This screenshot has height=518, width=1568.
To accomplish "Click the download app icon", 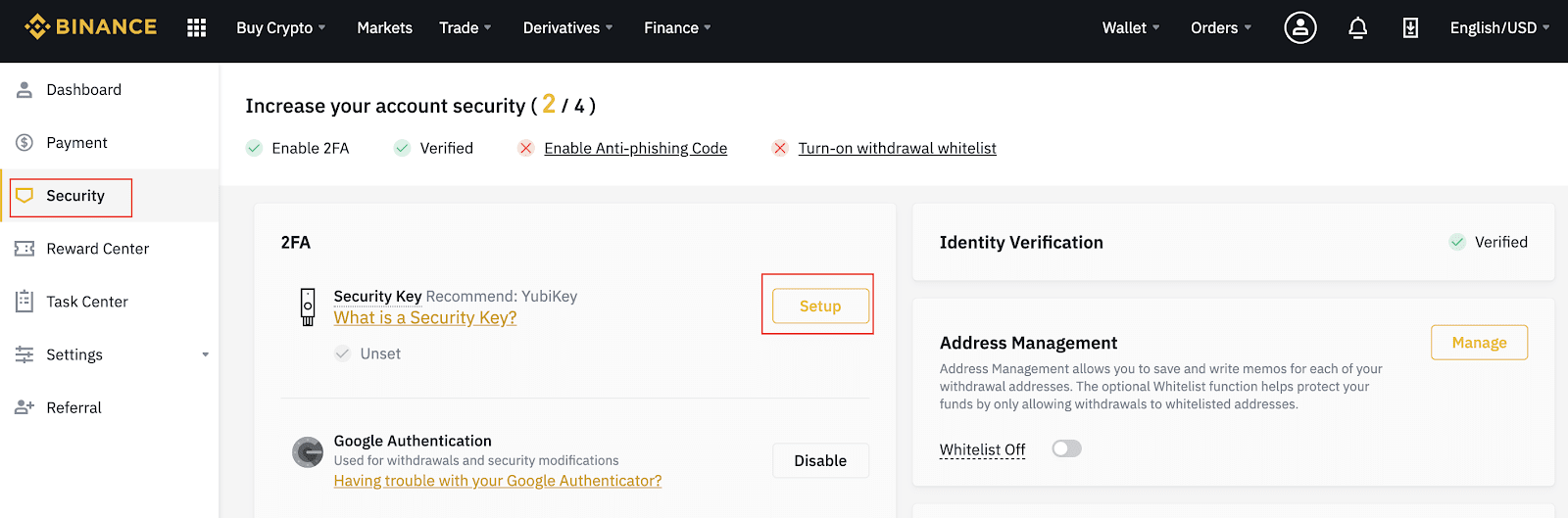I will click(x=1410, y=27).
